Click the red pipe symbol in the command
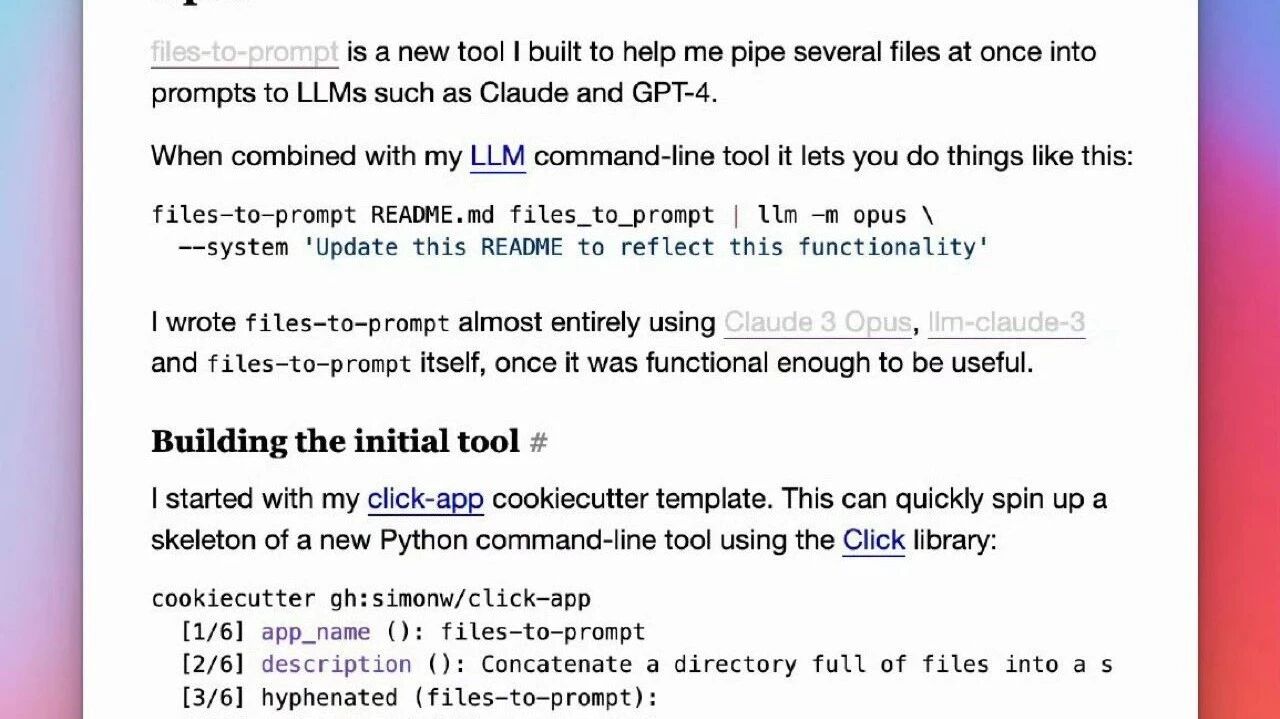The image size is (1280, 719). [737, 215]
